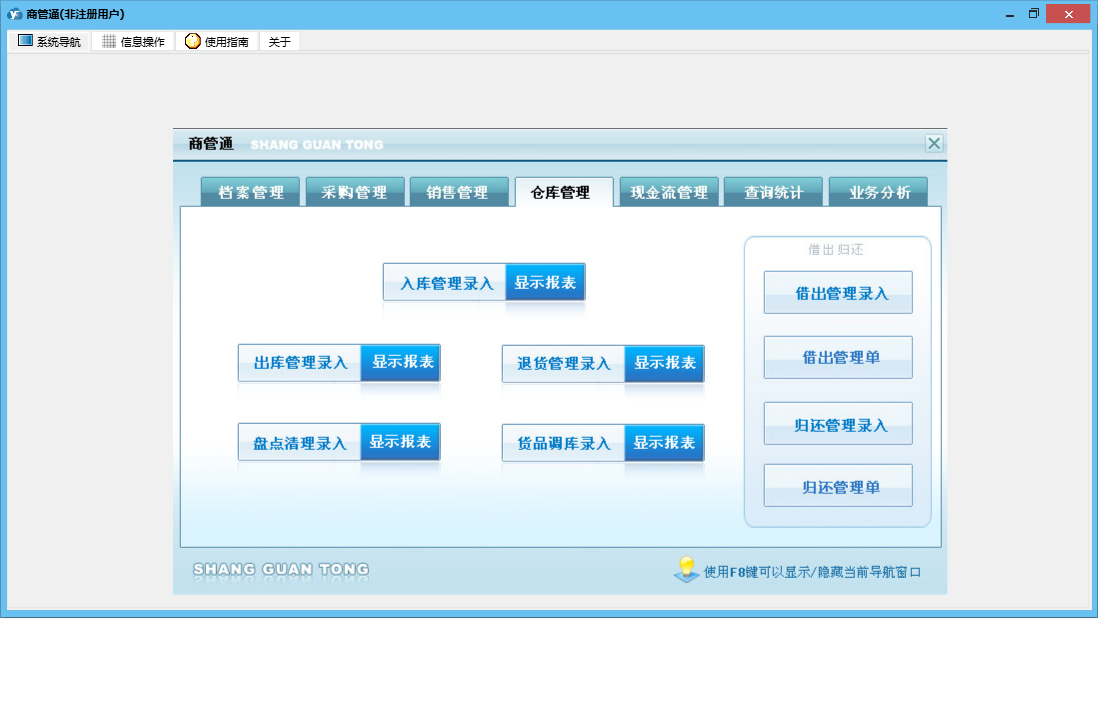The image size is (1098, 722).
Task: Show report for 货品调库录入
Action: click(x=664, y=443)
